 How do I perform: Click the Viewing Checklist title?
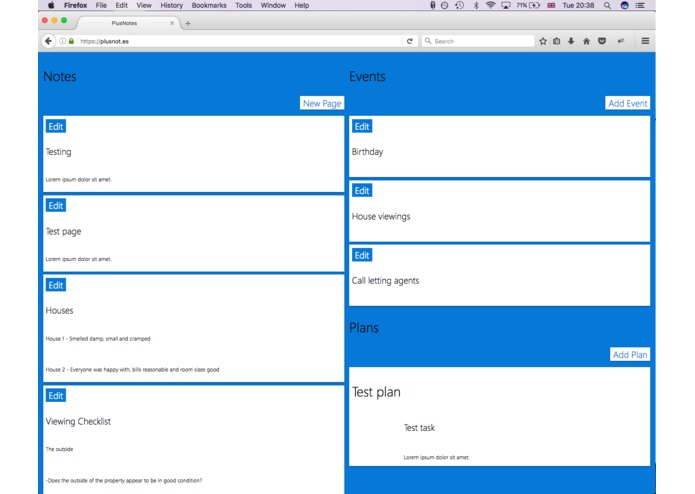coord(78,421)
